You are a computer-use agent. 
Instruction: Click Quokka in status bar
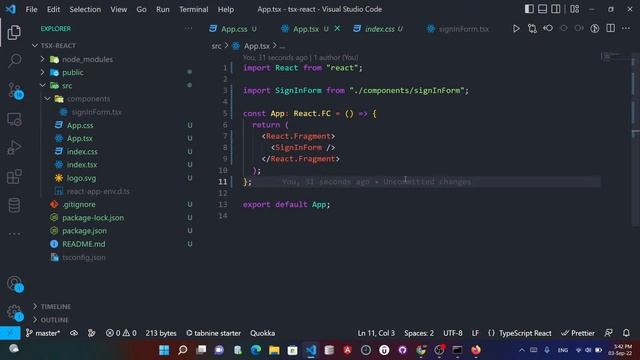[x=262, y=333]
